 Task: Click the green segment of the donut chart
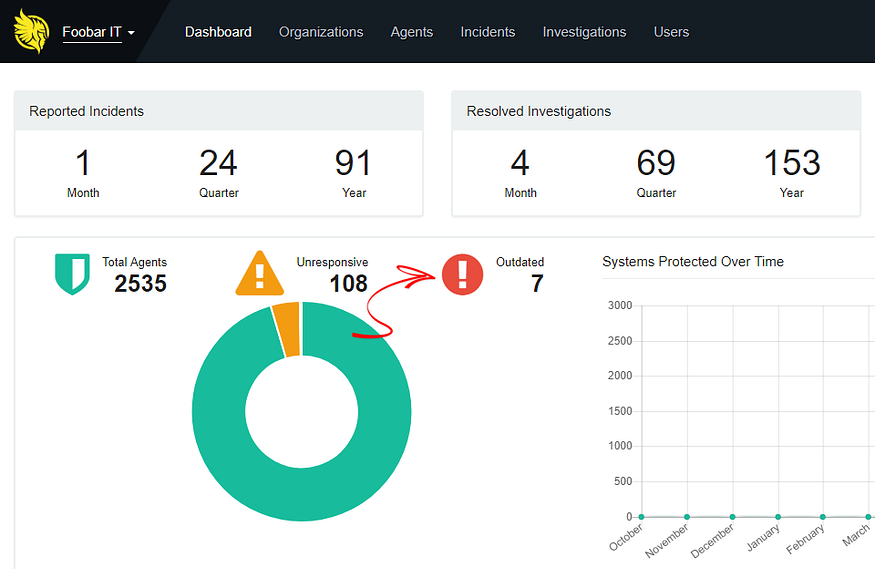301,495
